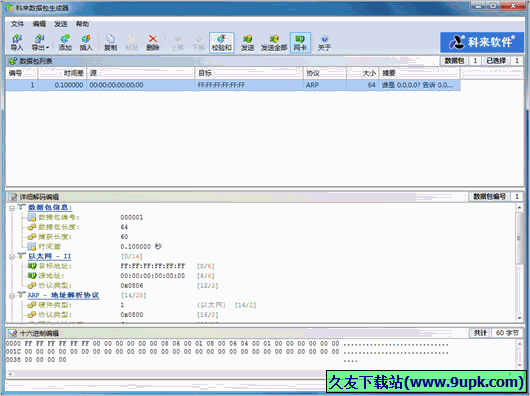
Task: Click the 硬件类型 field icon
Action: tap(32, 305)
